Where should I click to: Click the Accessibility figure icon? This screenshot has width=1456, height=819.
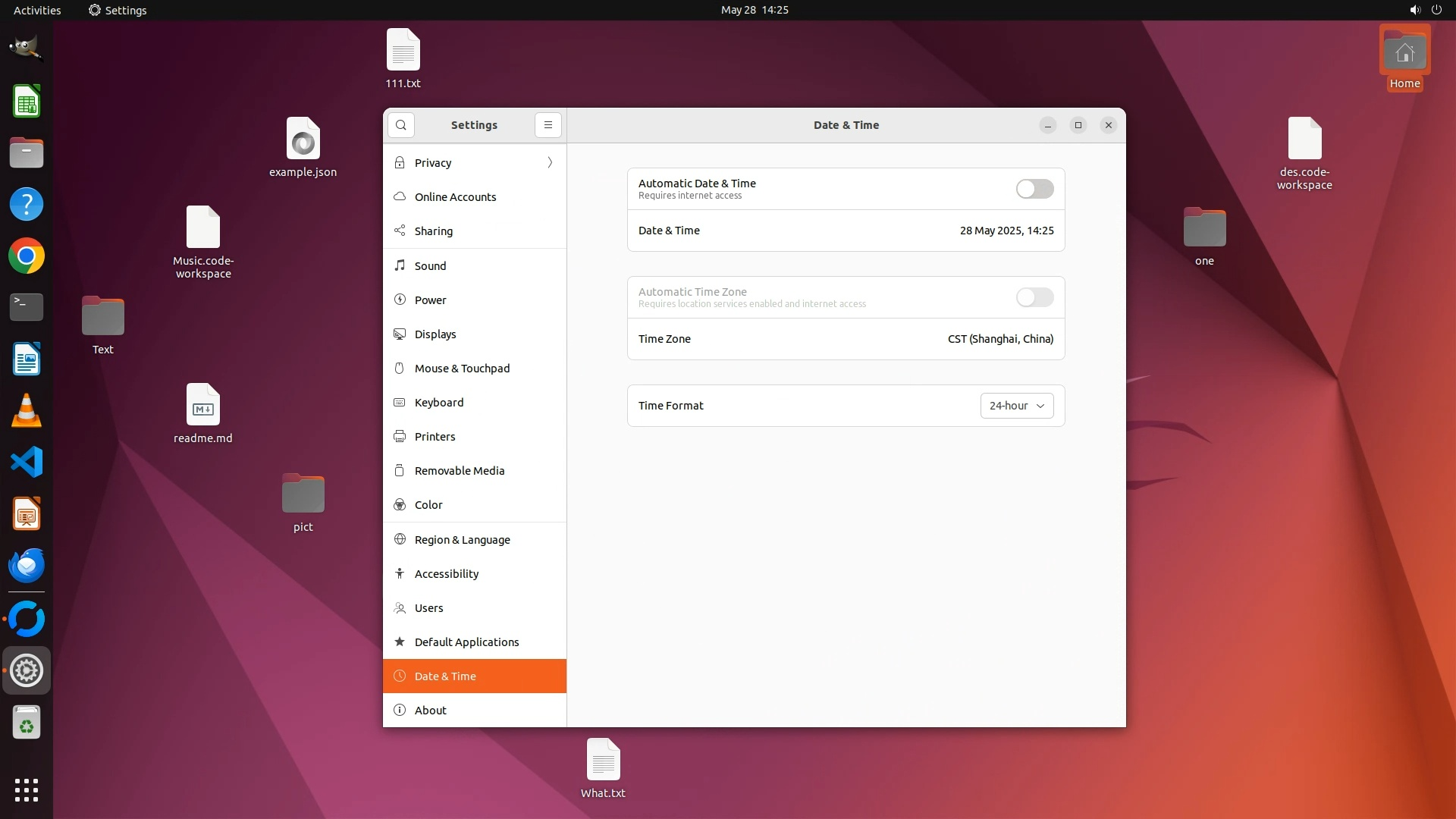pyautogui.click(x=400, y=574)
